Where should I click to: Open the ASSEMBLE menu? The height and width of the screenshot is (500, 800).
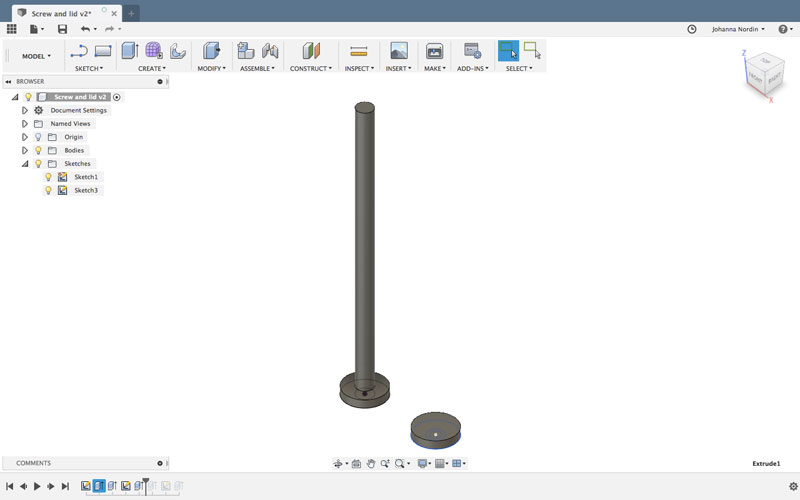coord(257,68)
